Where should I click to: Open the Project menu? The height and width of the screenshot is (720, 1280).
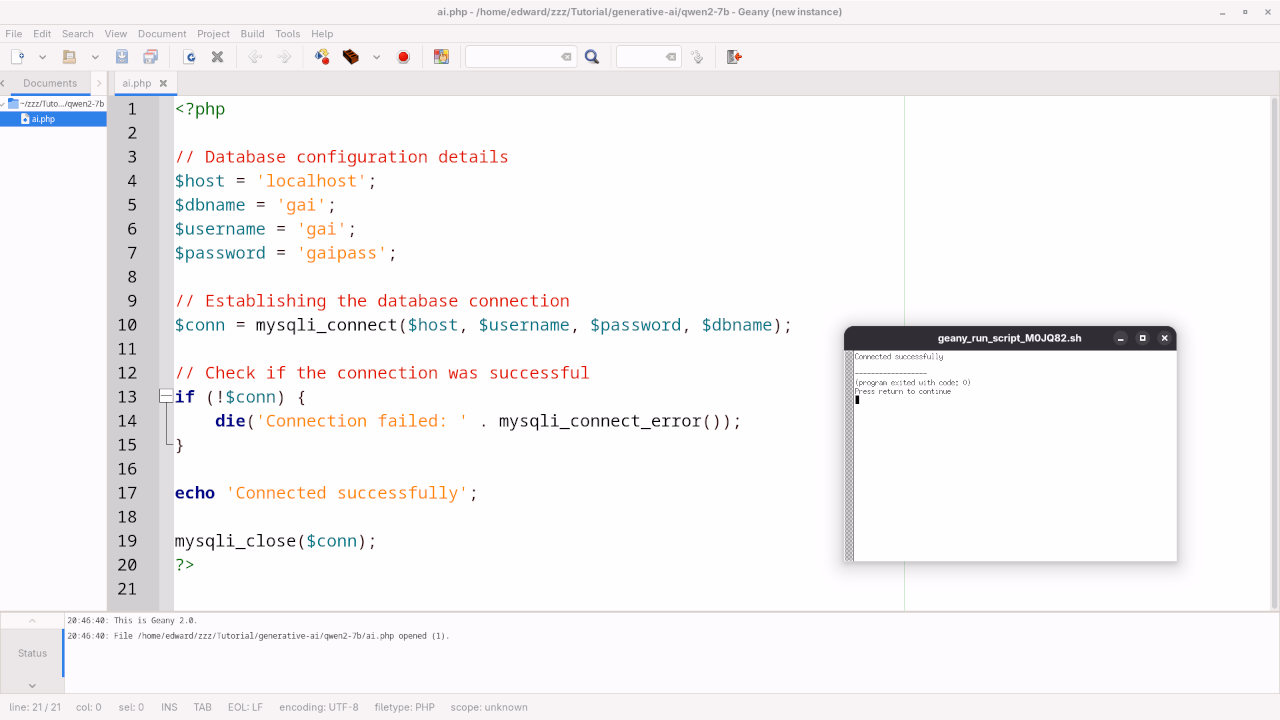click(x=213, y=34)
